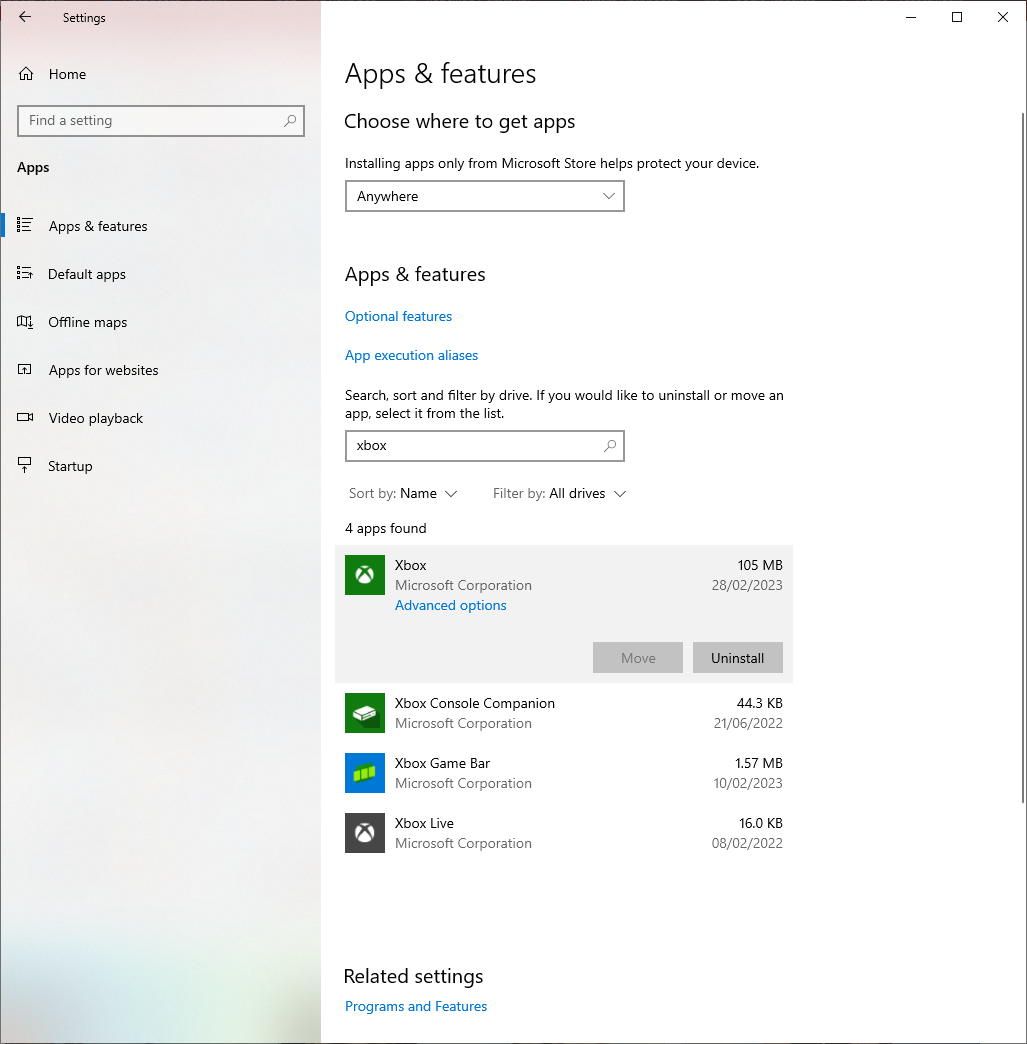The height and width of the screenshot is (1044, 1027).
Task: Open the Filter by All drives dropdown
Action: [x=559, y=493]
